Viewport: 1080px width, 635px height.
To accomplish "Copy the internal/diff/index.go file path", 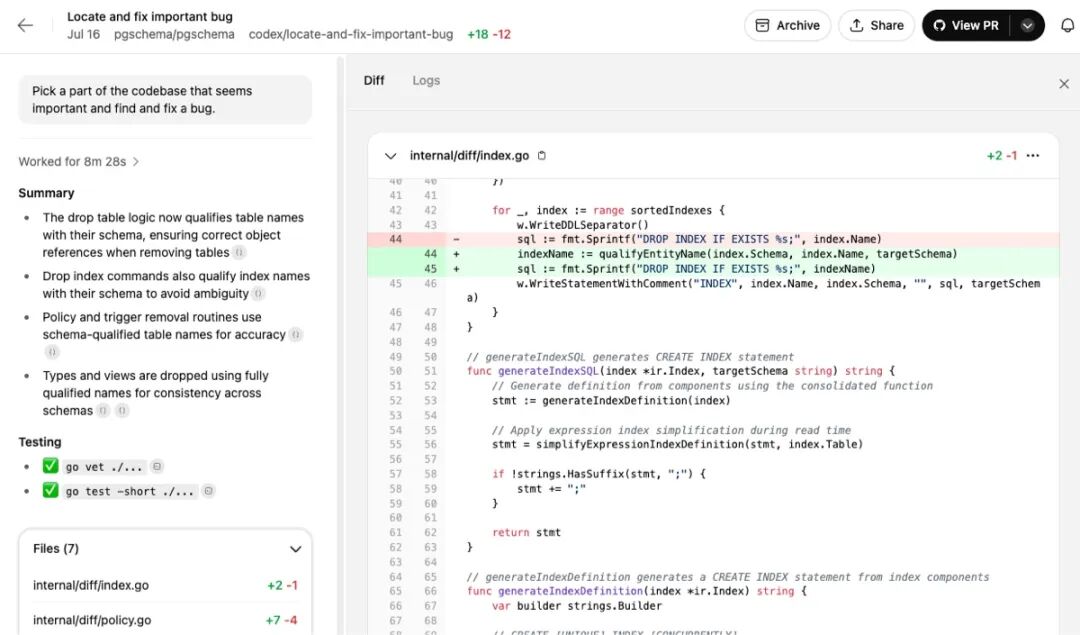I will click(x=541, y=156).
